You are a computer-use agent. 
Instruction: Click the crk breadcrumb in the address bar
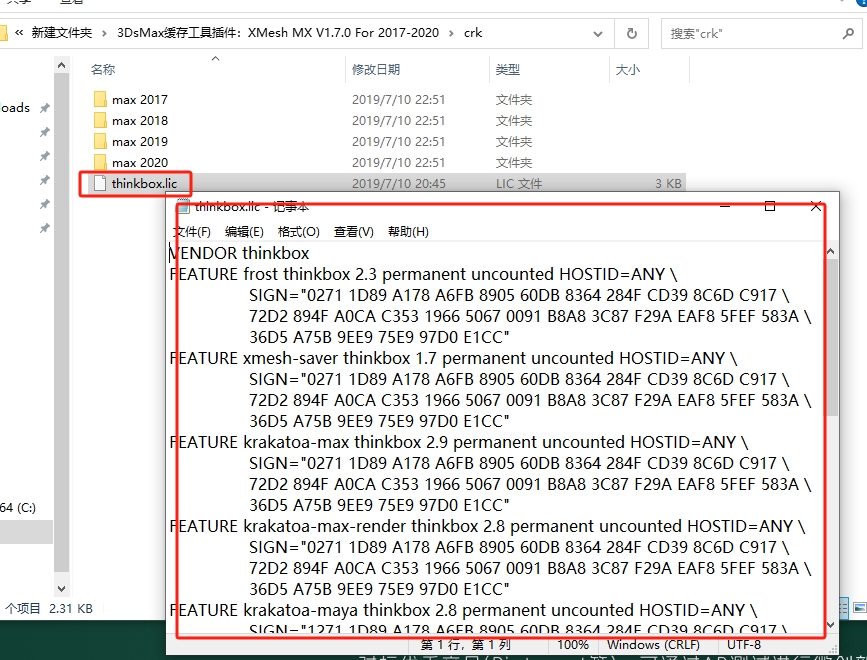pyautogui.click(x=473, y=33)
